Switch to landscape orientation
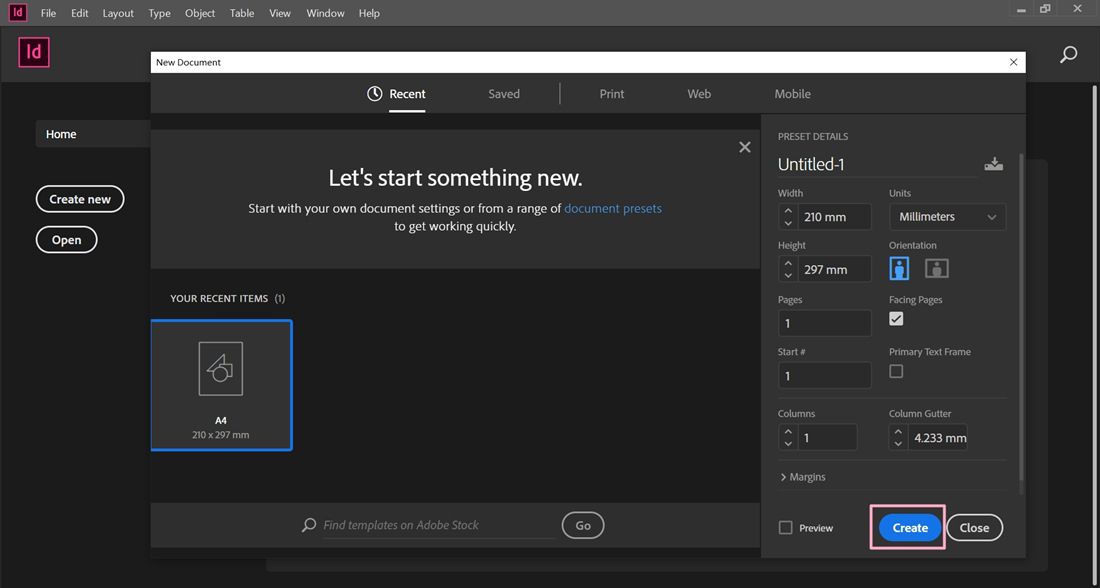This screenshot has width=1100, height=588. tap(937, 267)
